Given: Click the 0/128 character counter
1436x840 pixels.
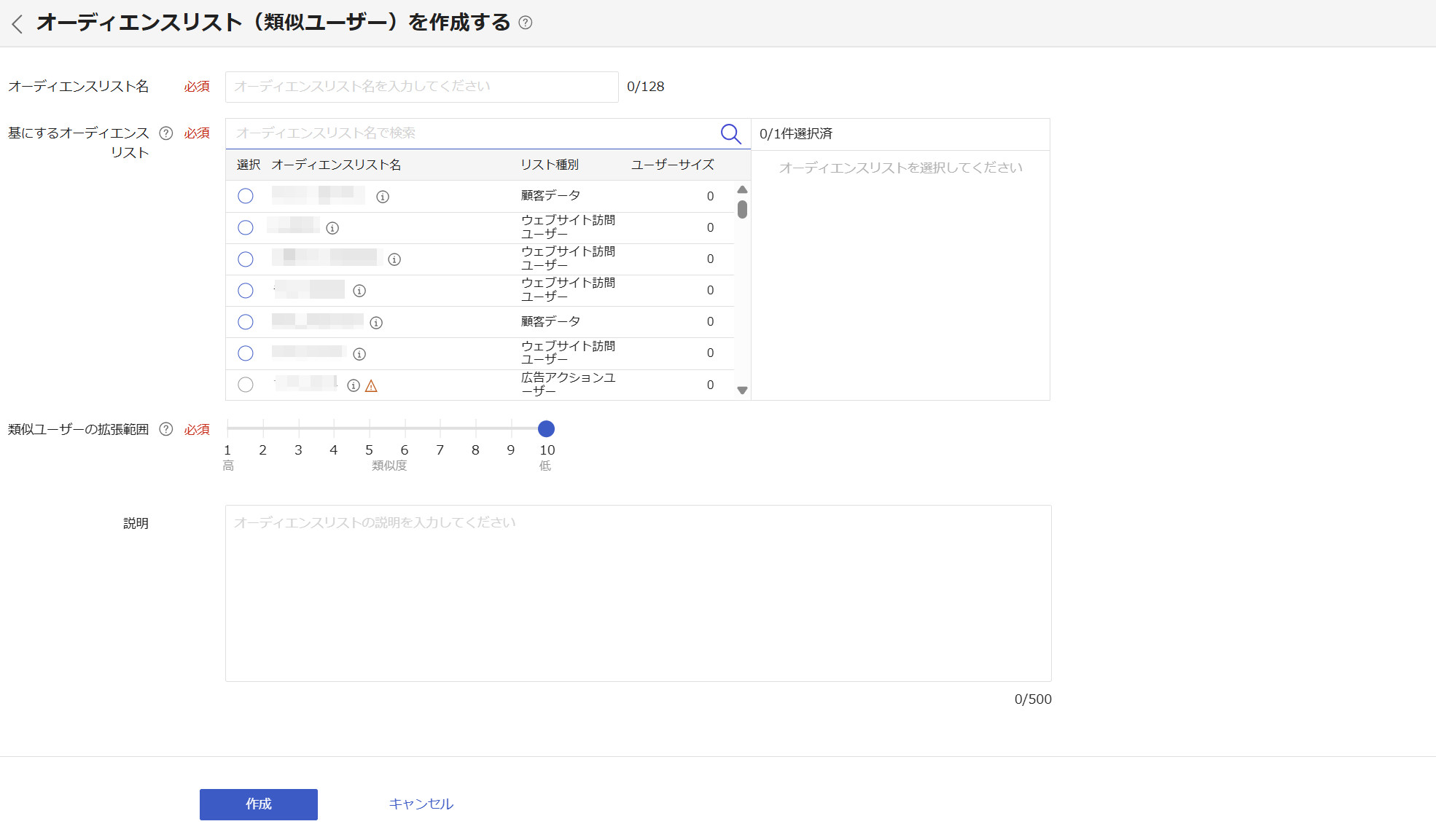Looking at the screenshot, I should (x=646, y=87).
